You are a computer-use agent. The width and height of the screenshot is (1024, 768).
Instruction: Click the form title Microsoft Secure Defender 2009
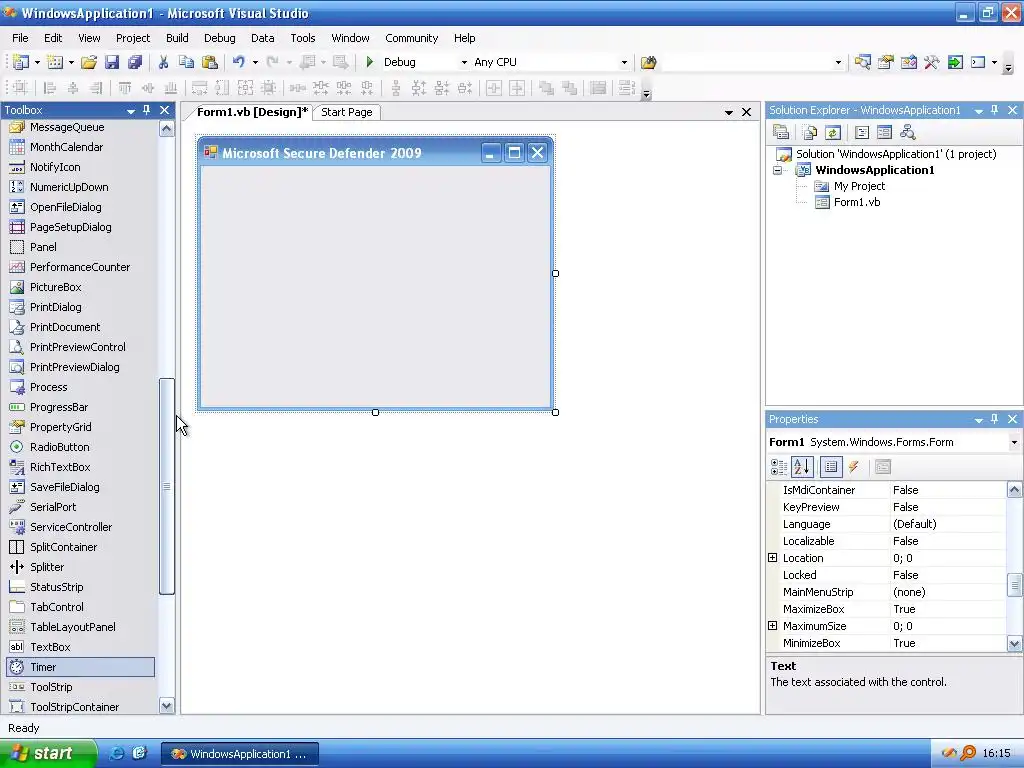tap(321, 153)
